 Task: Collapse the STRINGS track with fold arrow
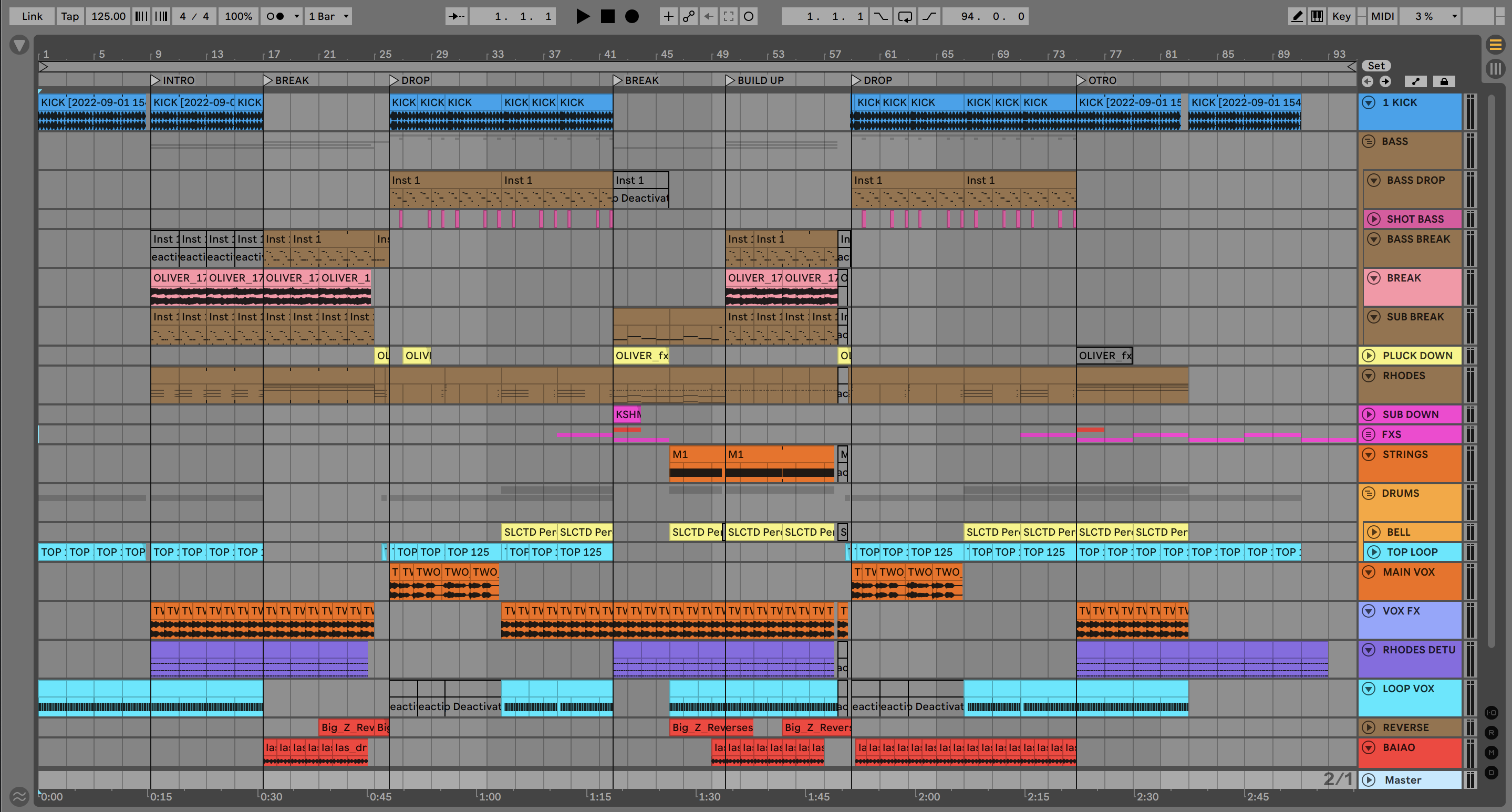click(1368, 455)
